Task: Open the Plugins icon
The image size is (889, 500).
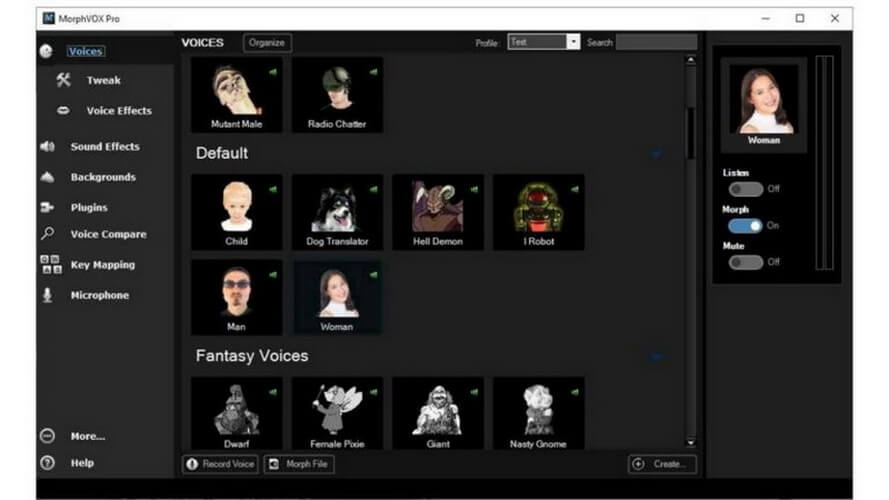Action: point(48,207)
